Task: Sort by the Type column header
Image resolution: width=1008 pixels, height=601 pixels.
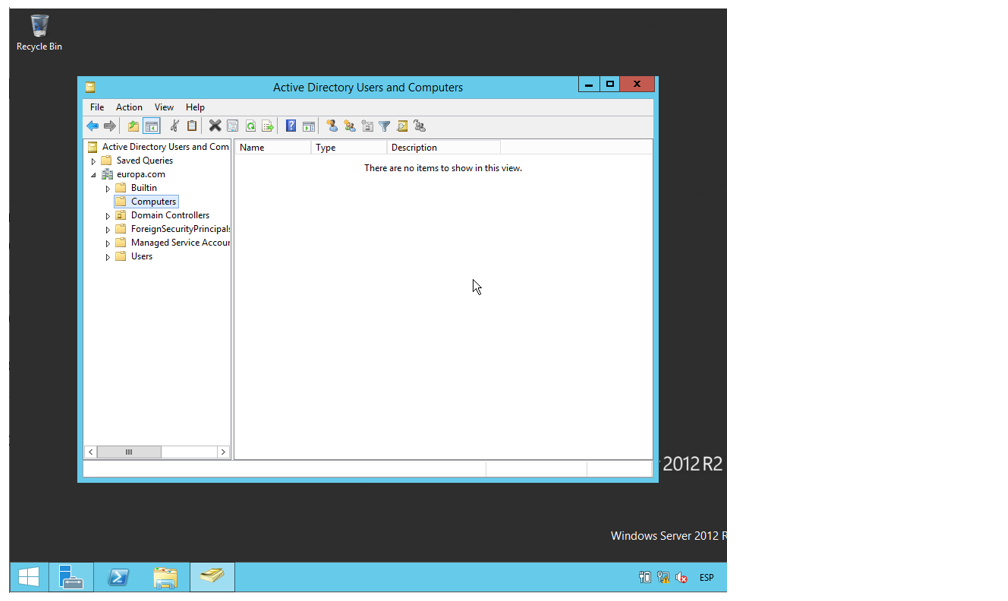Action: pyautogui.click(x=348, y=147)
